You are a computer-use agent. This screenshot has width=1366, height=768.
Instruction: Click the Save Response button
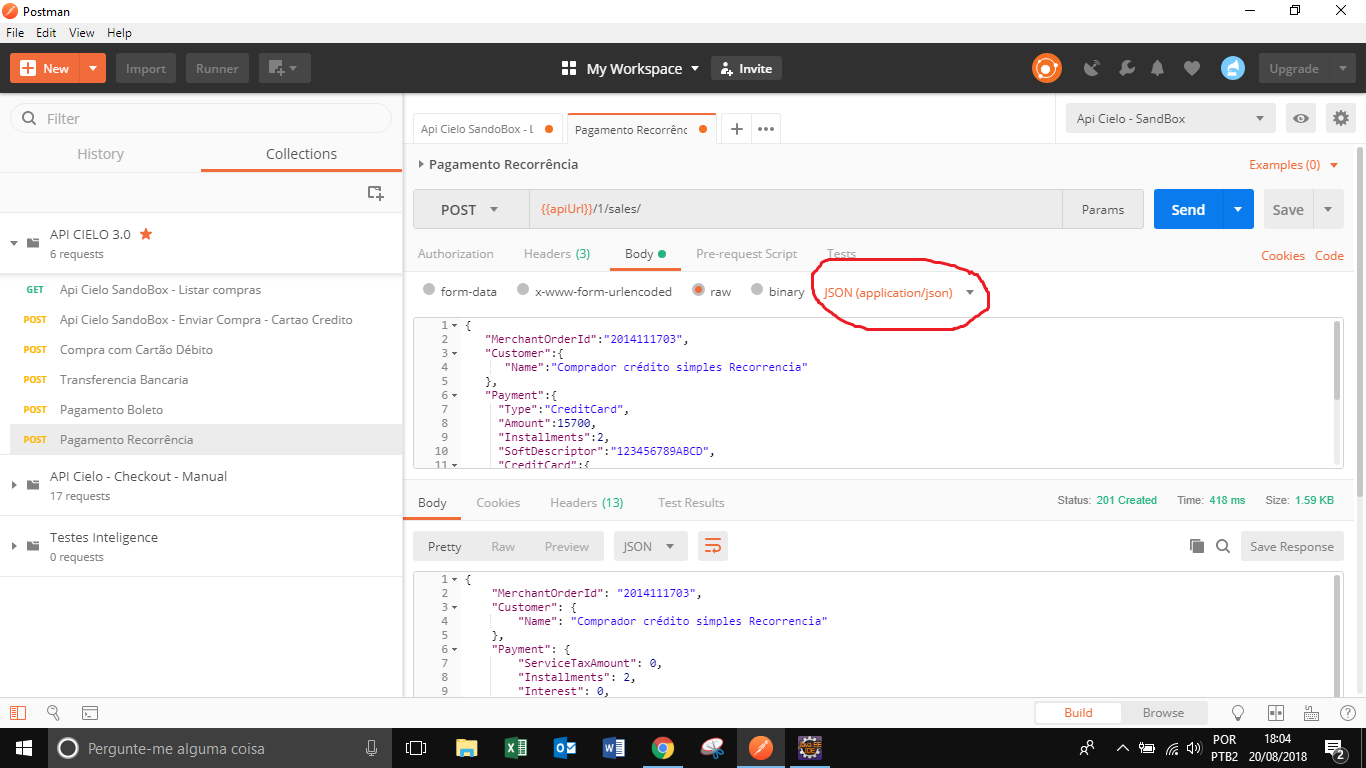click(x=1292, y=546)
